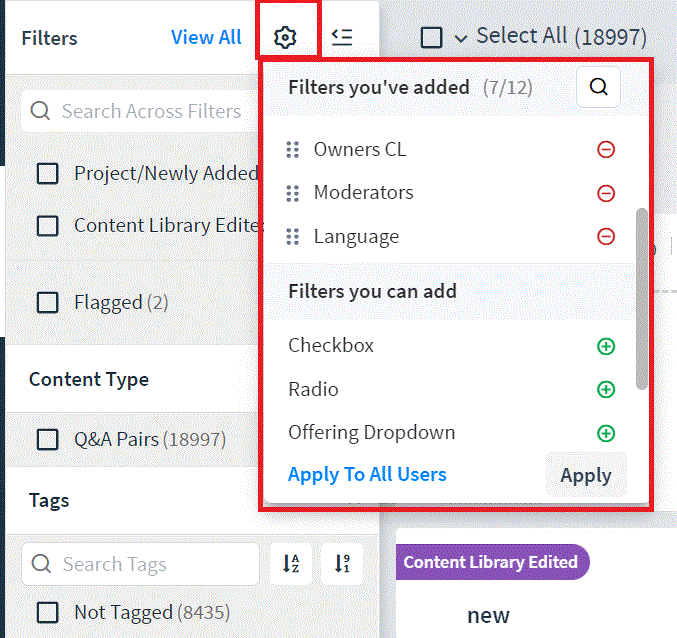The width and height of the screenshot is (677, 638).
Task: Add the Checkbox filter
Action: pos(606,346)
